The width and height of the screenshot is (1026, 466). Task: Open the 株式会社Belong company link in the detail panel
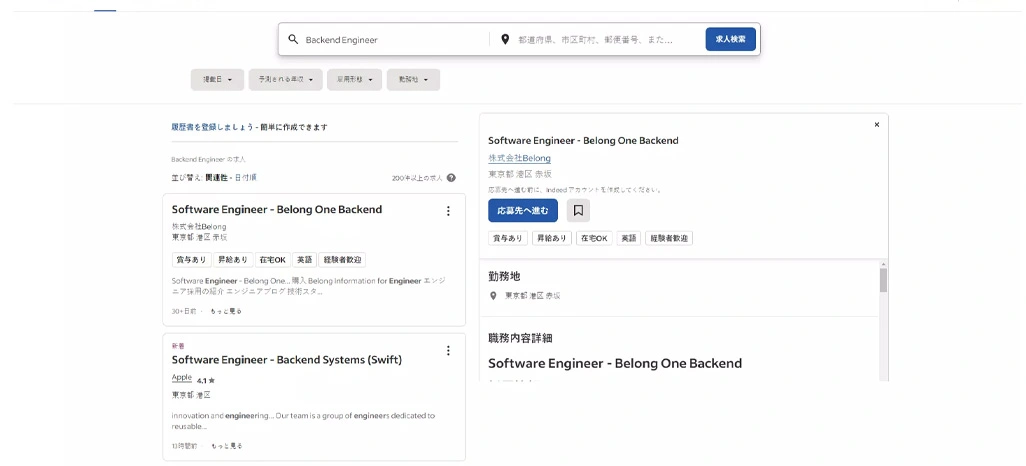520,158
